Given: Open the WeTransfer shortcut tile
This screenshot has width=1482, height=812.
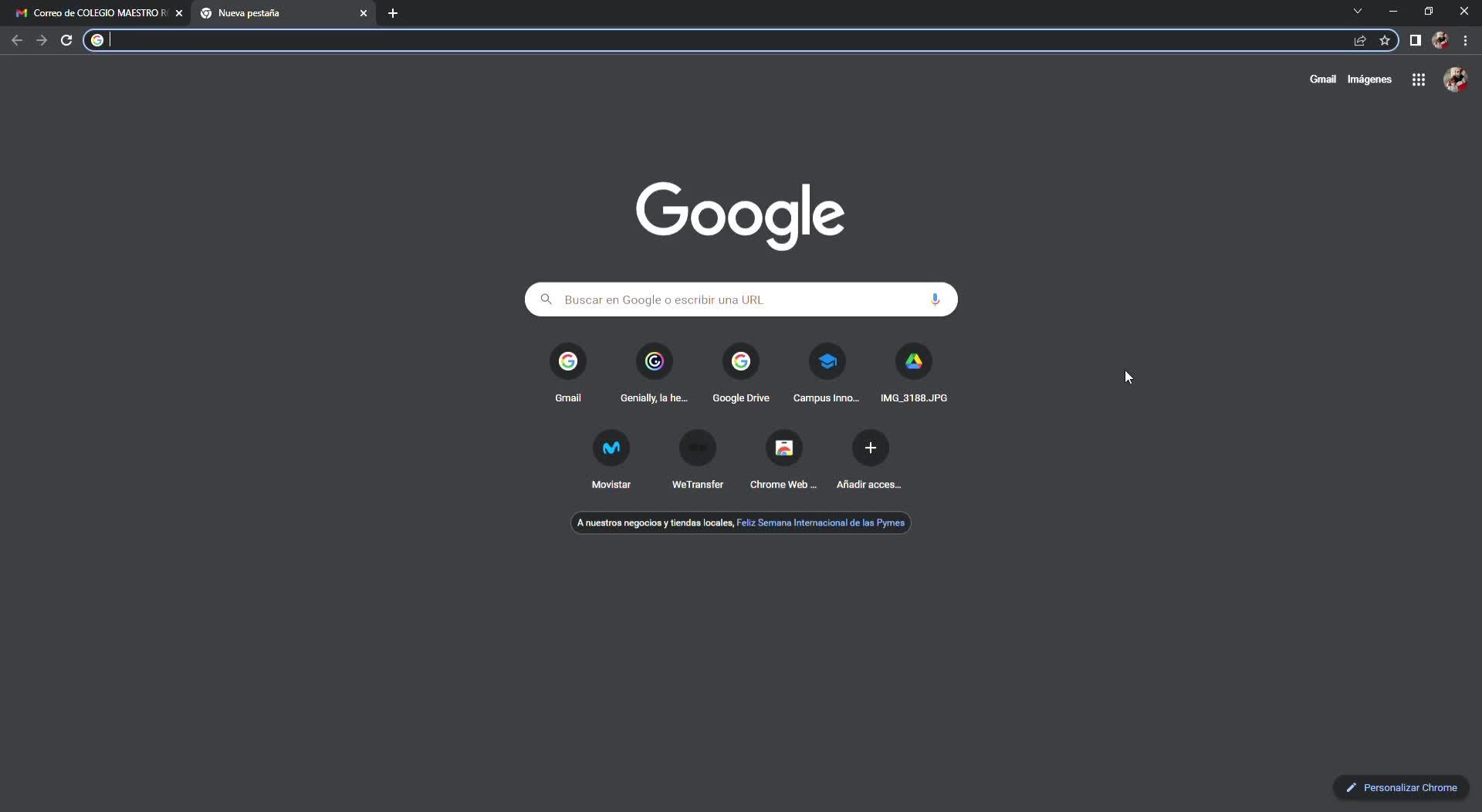Looking at the screenshot, I should point(698,461).
